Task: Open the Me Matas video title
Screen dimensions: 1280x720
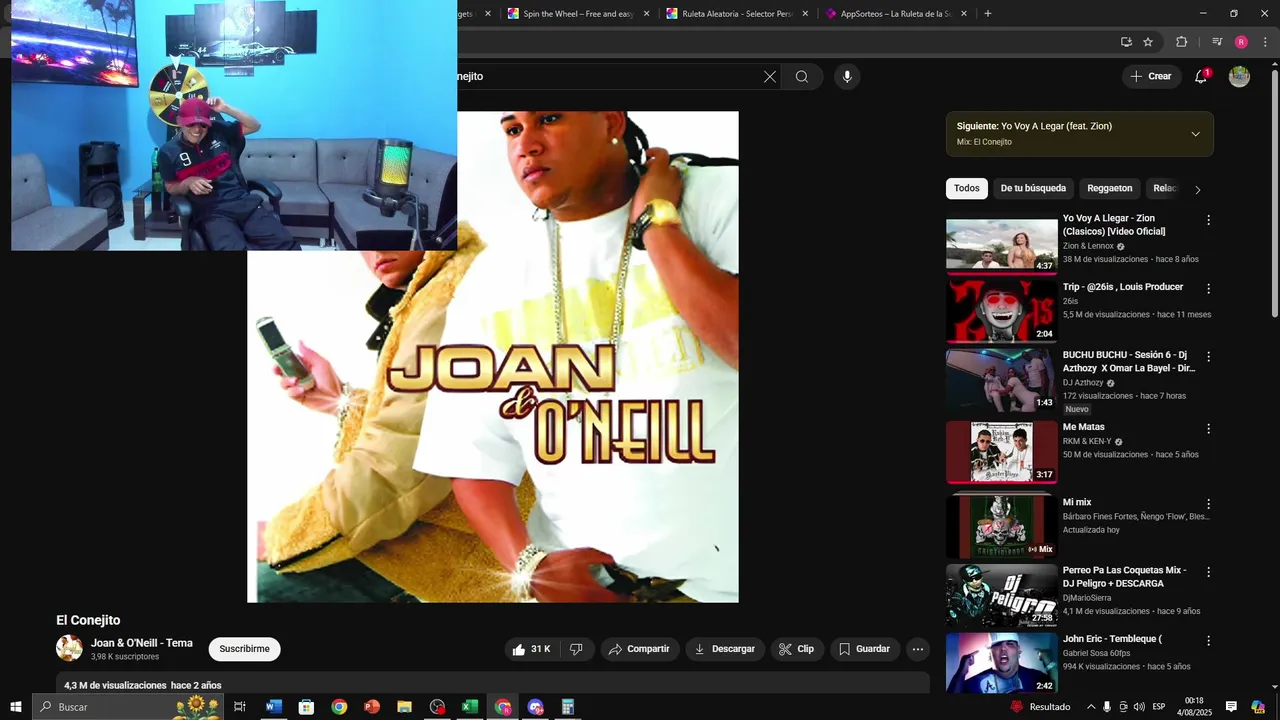Action: tap(1084, 427)
